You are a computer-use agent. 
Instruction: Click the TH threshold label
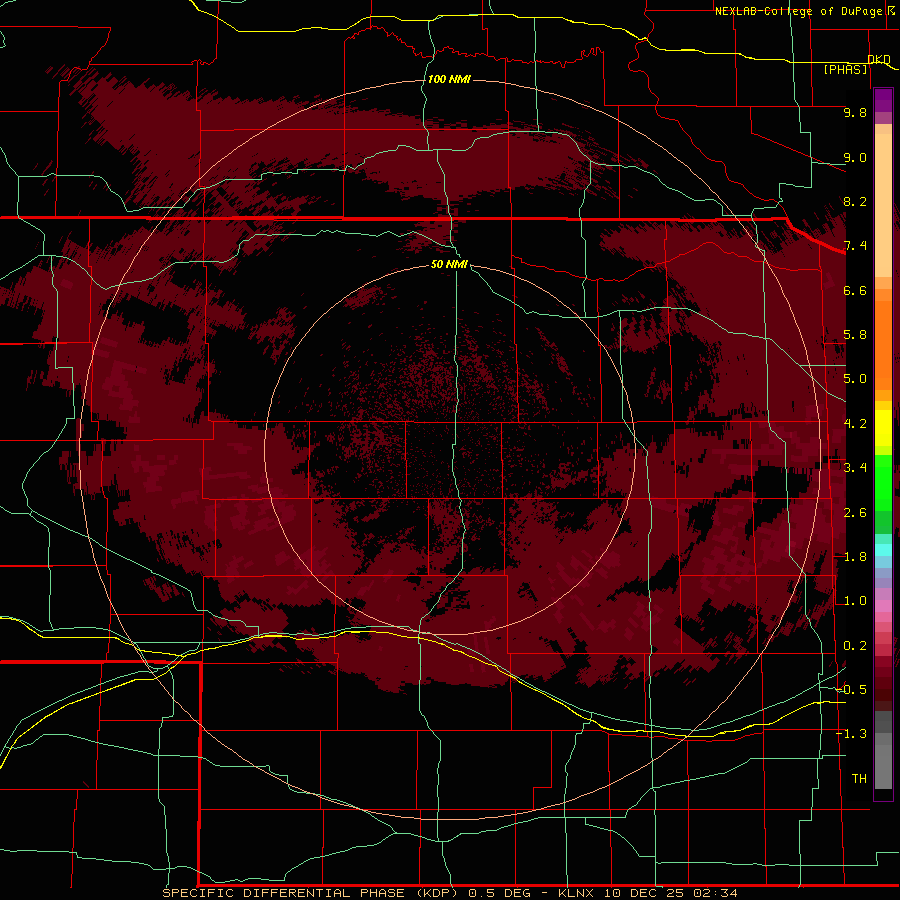coord(859,779)
